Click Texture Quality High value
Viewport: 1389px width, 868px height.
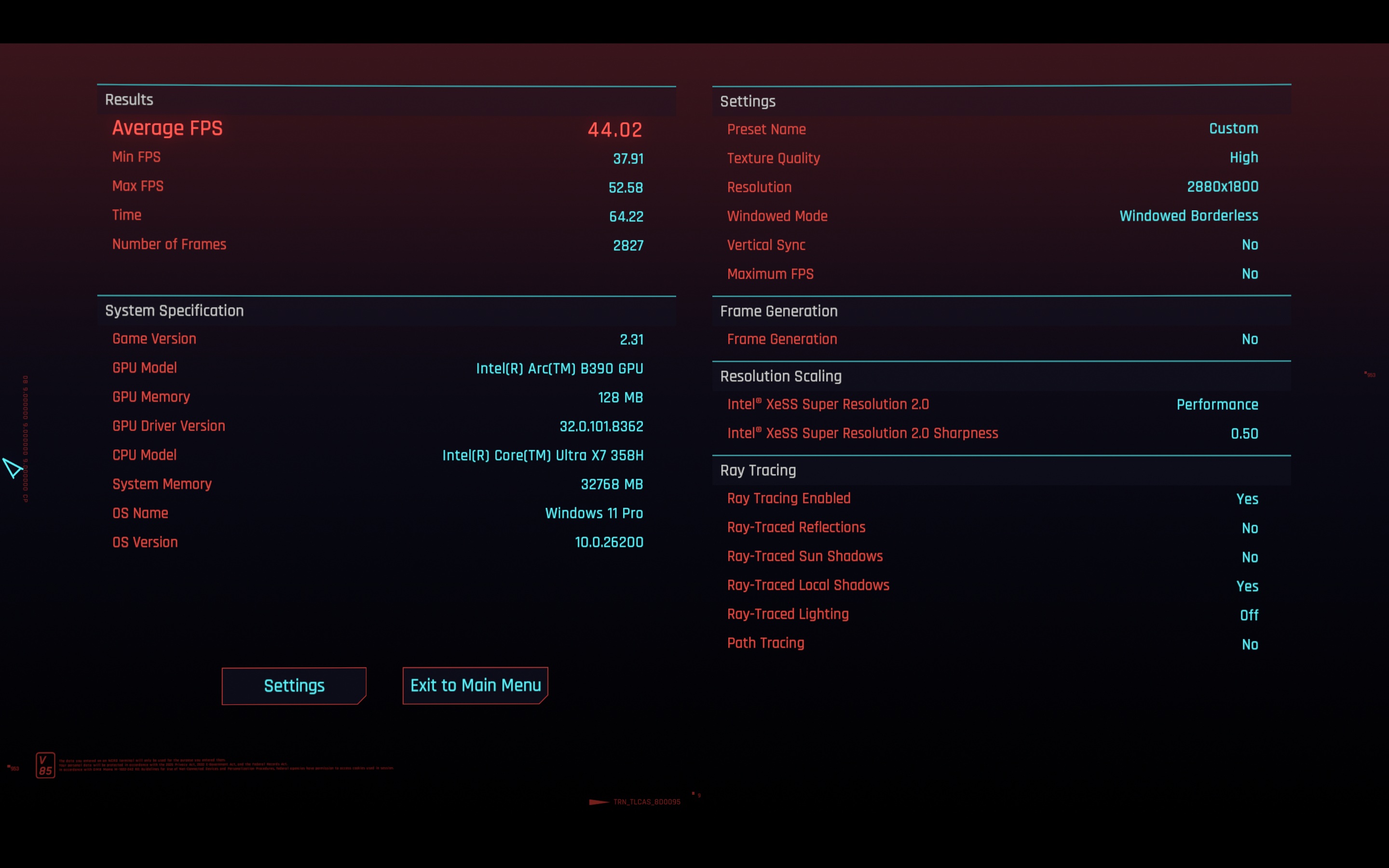(x=1243, y=158)
